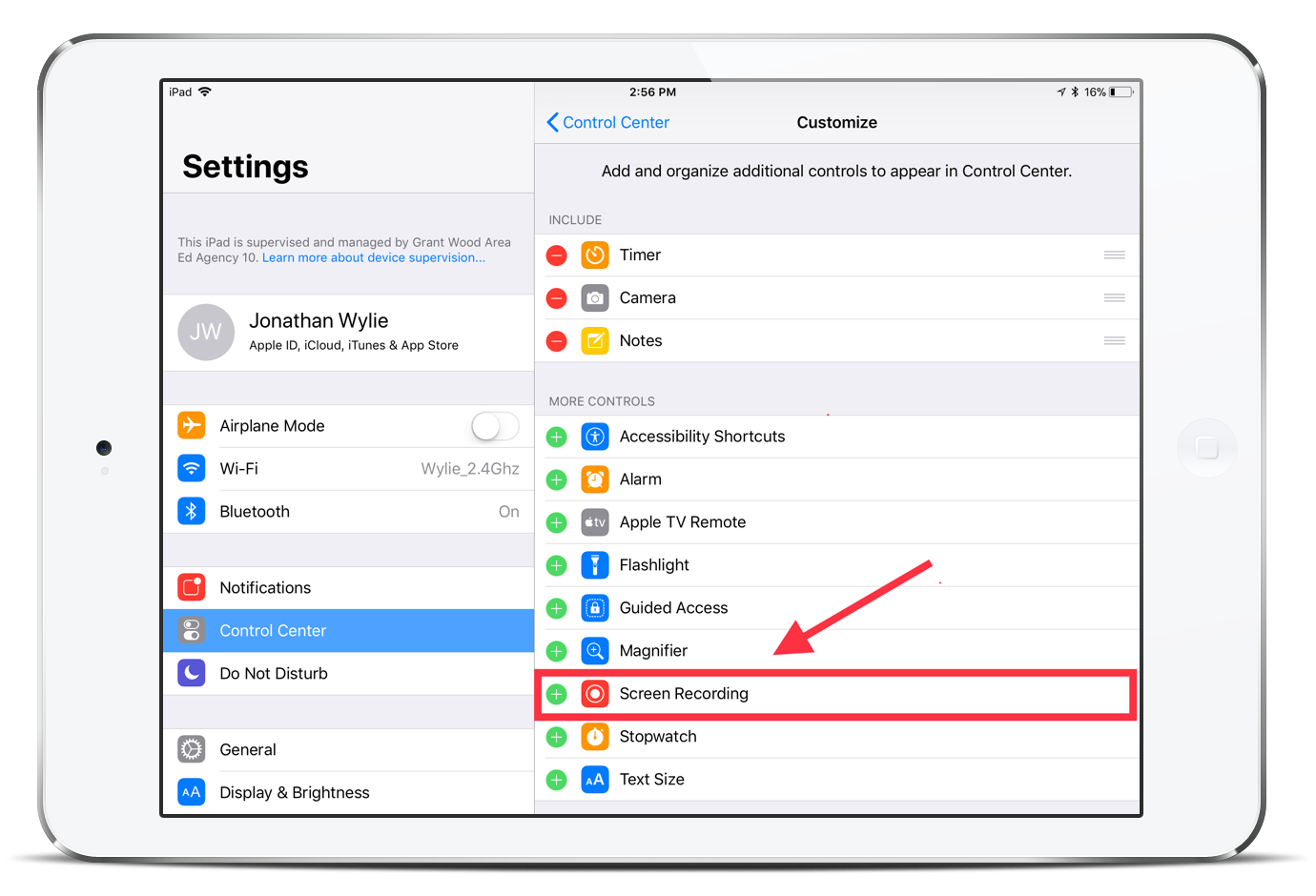Add Flashlight with its green plus button
Screen dimensions: 1316x896
[557, 565]
